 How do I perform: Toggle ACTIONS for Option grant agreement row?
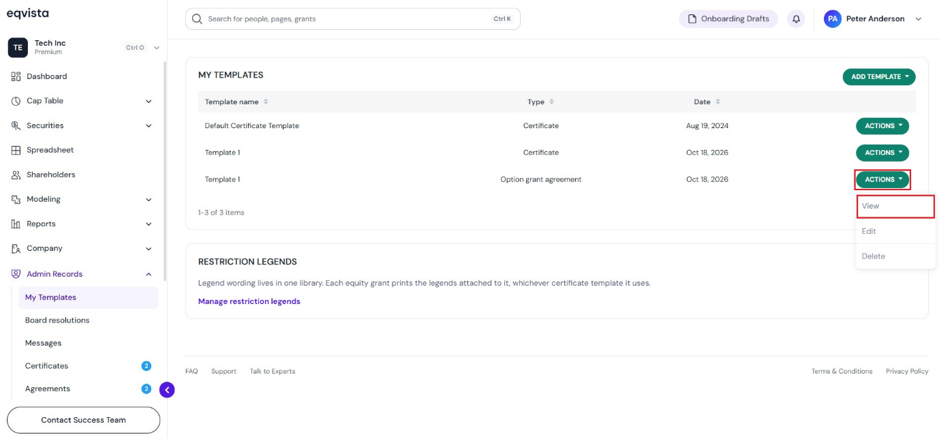pos(883,180)
